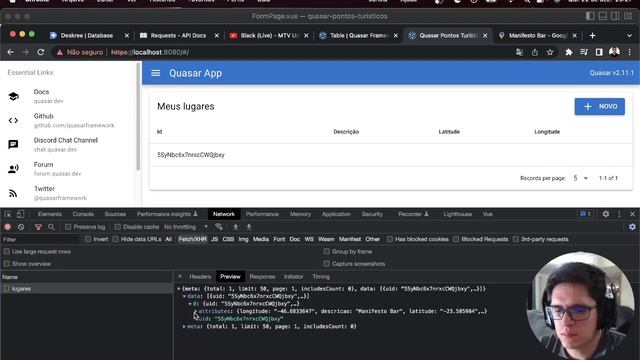
Task: Enable Use large request rows checkbox
Action: tap(7, 251)
